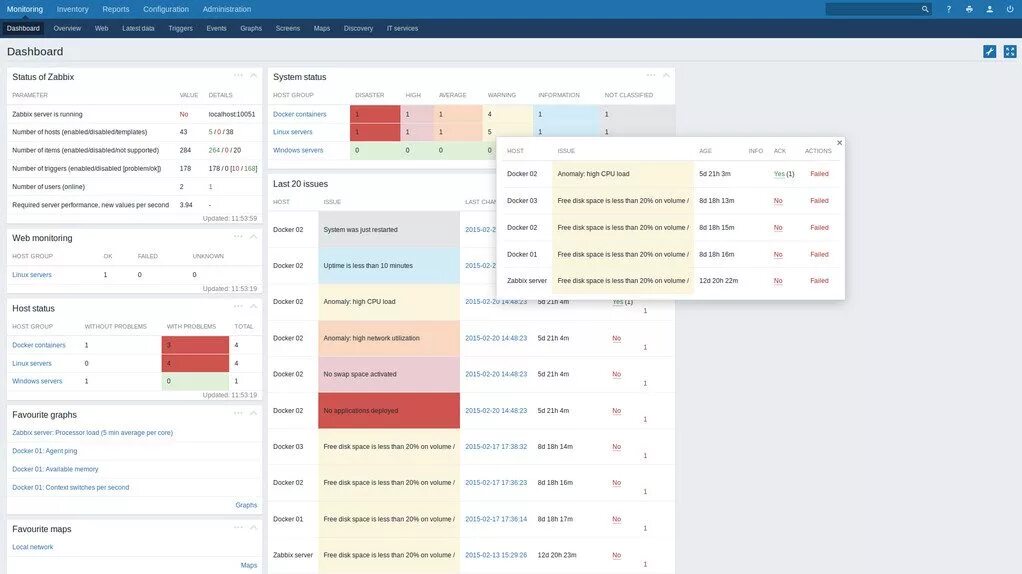Click 'Uptime is less than 10 minutes' cell
This screenshot has height=574, width=1022.
tap(389, 266)
